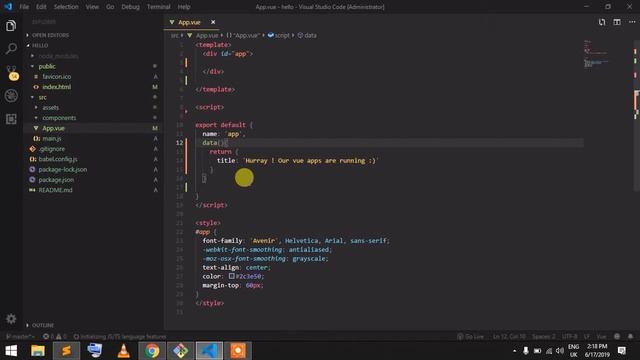Viewport: 640px width, 360px height.
Task: Open the Selection menu
Action: point(66,7)
